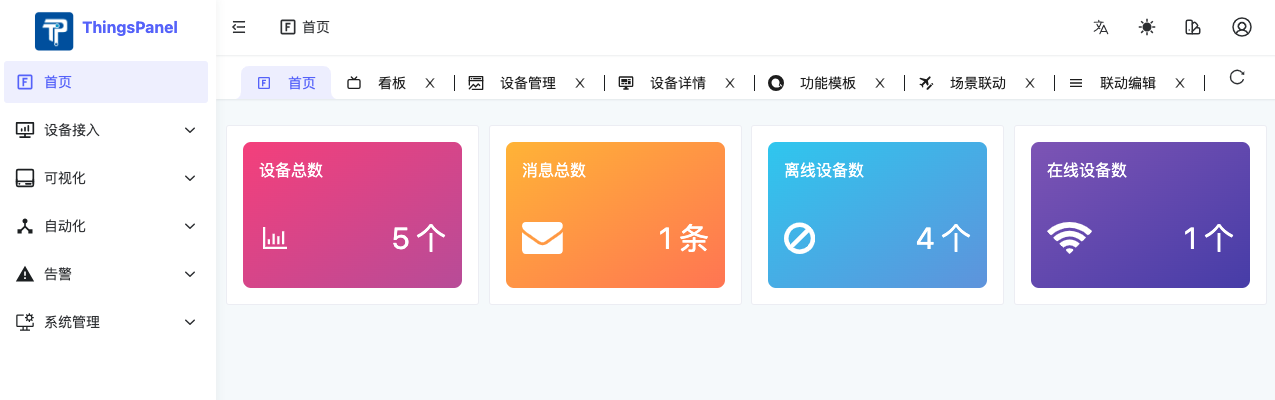This screenshot has width=1275, height=400.
Task: Expand the 可视化 menu chevron
Action: [x=190, y=178]
